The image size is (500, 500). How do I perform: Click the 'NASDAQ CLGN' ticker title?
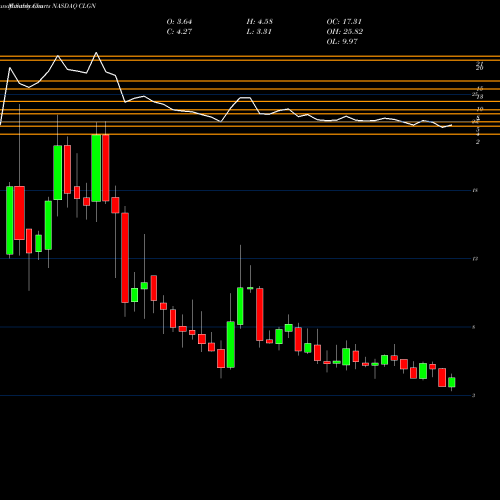(x=73, y=6)
